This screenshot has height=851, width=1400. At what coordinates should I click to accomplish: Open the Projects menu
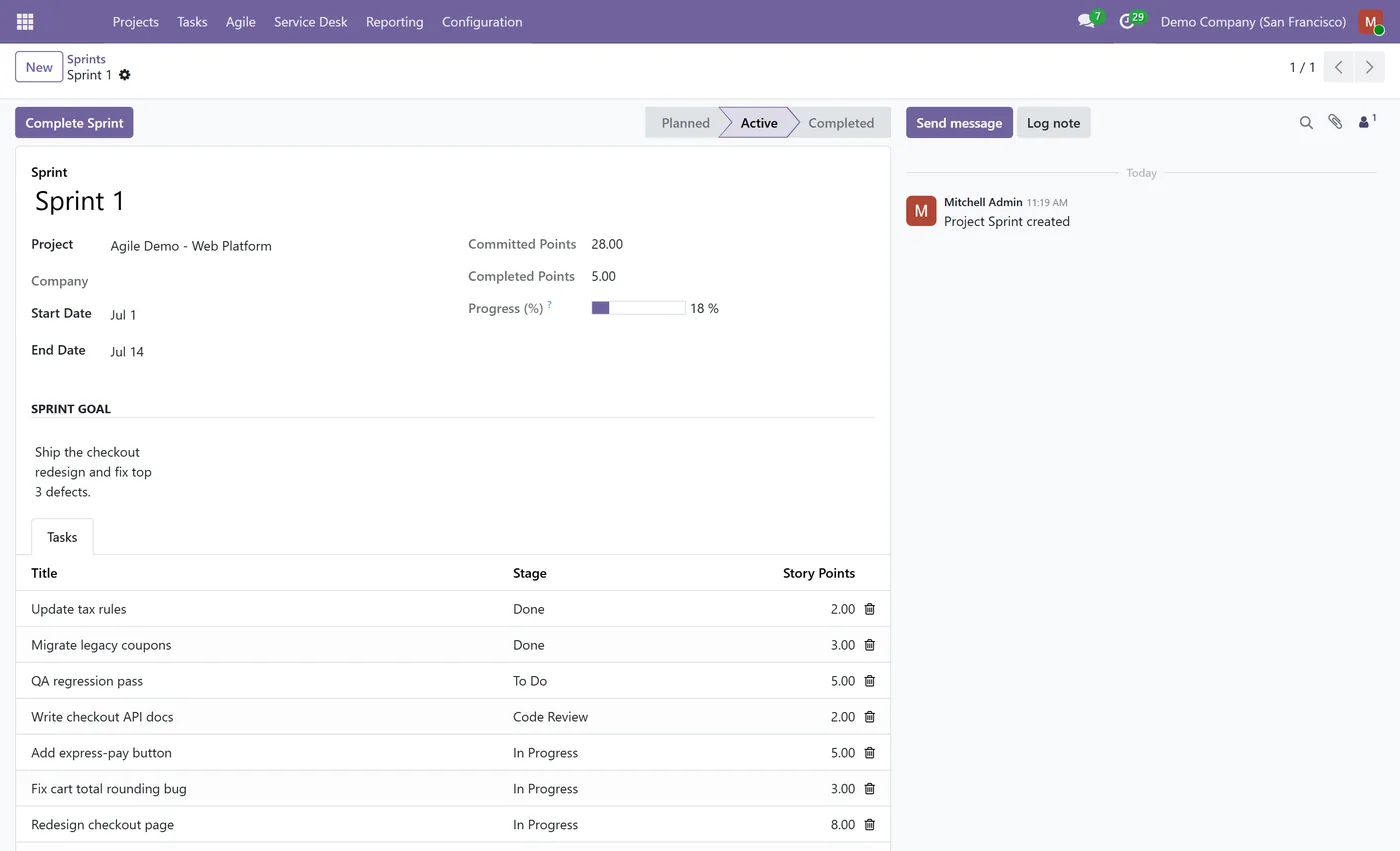tap(135, 21)
